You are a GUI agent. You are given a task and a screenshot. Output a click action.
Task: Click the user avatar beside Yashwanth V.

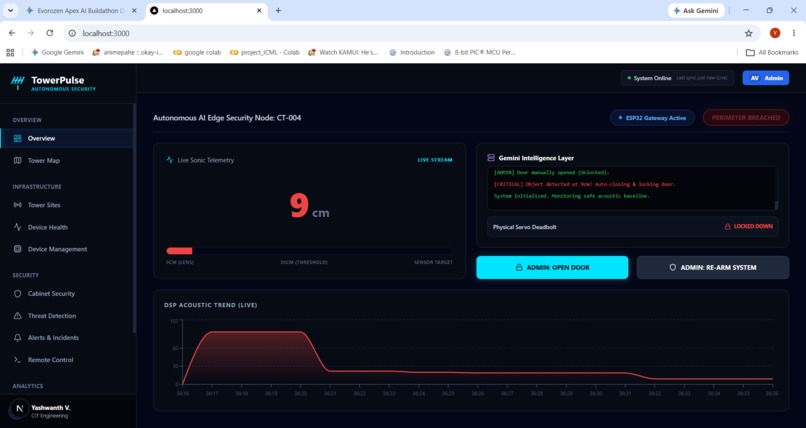(x=19, y=409)
